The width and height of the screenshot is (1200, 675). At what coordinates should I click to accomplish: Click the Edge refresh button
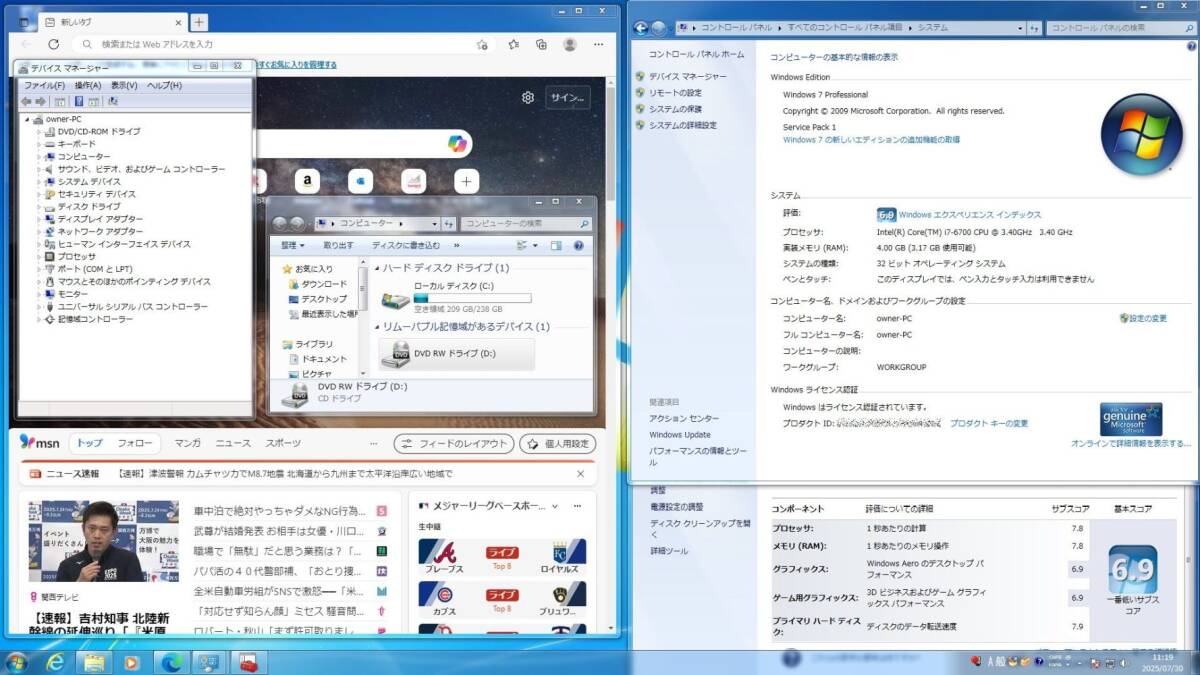click(x=54, y=44)
